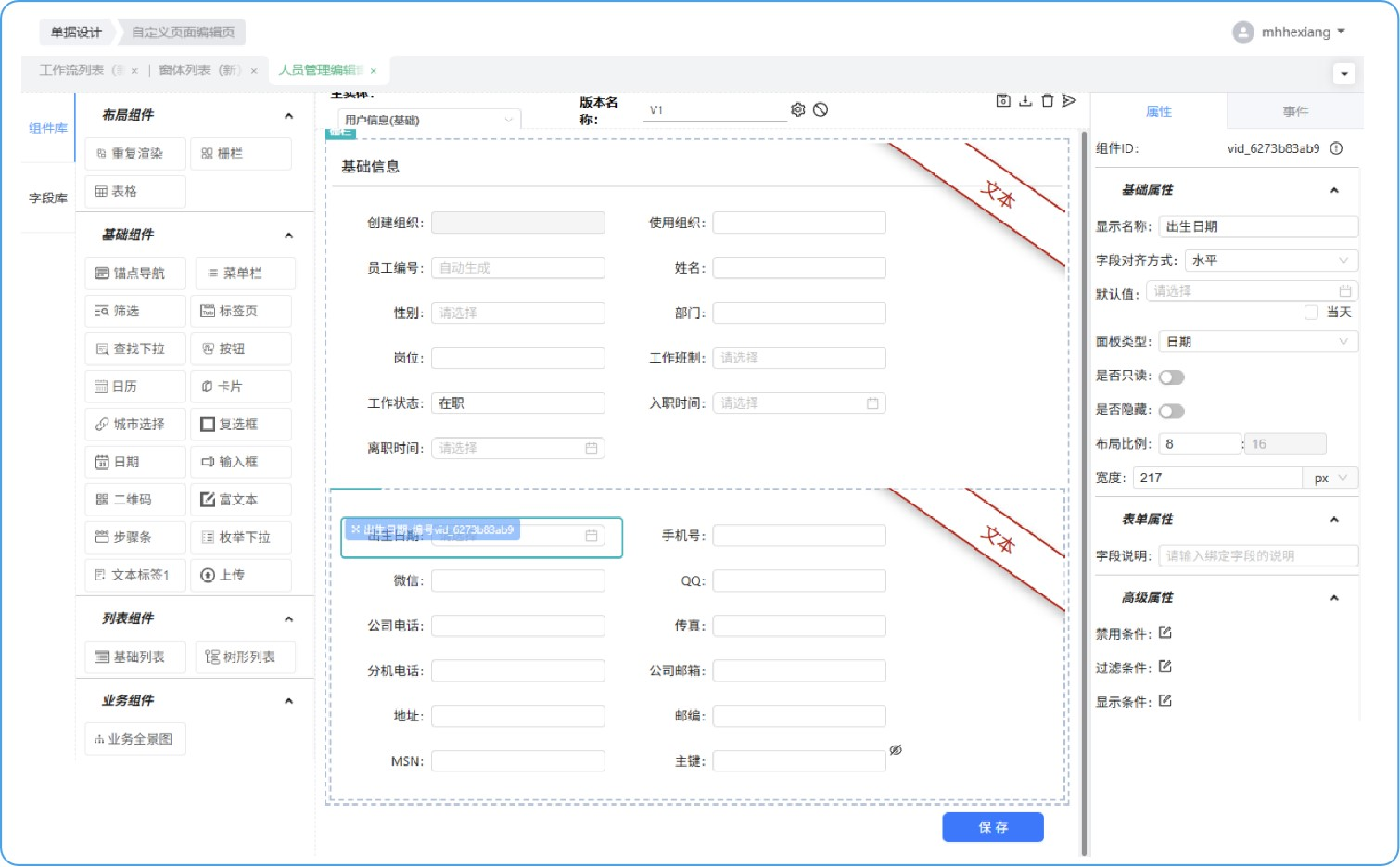Click the trash delete icon in the toolbar
The height and width of the screenshot is (867, 1400).
click(1047, 100)
